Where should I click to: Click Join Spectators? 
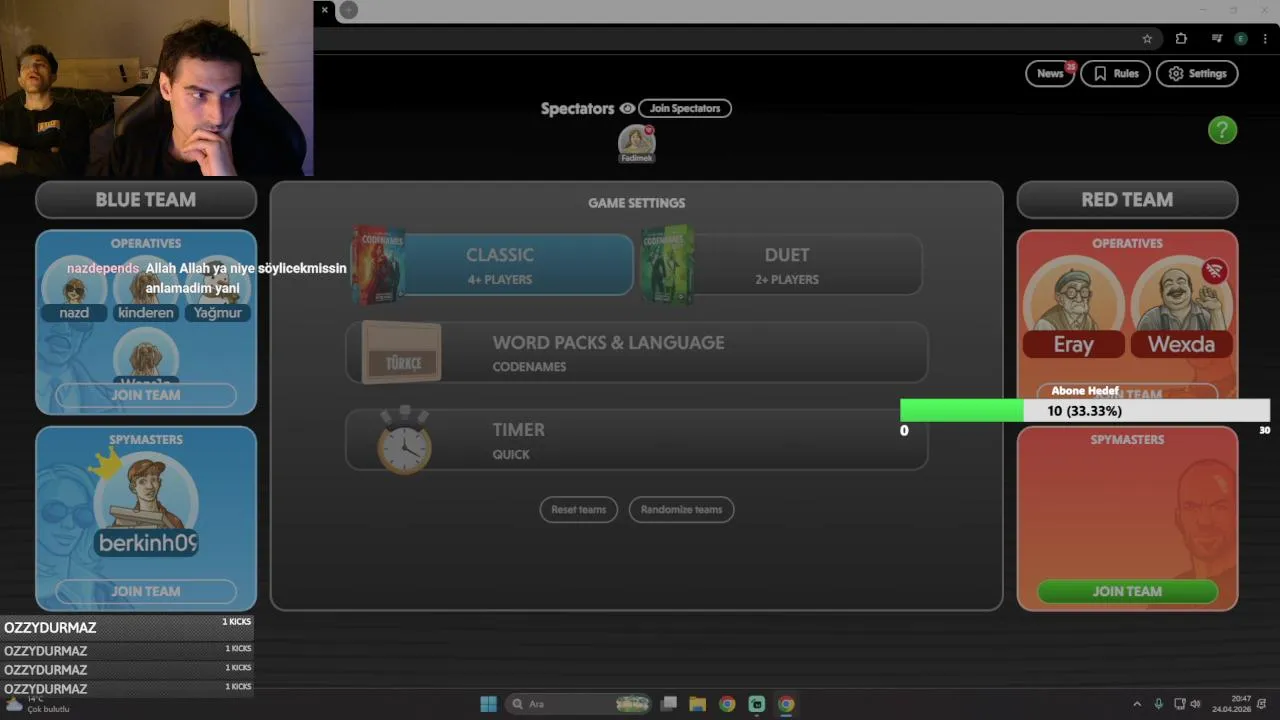[x=685, y=108]
